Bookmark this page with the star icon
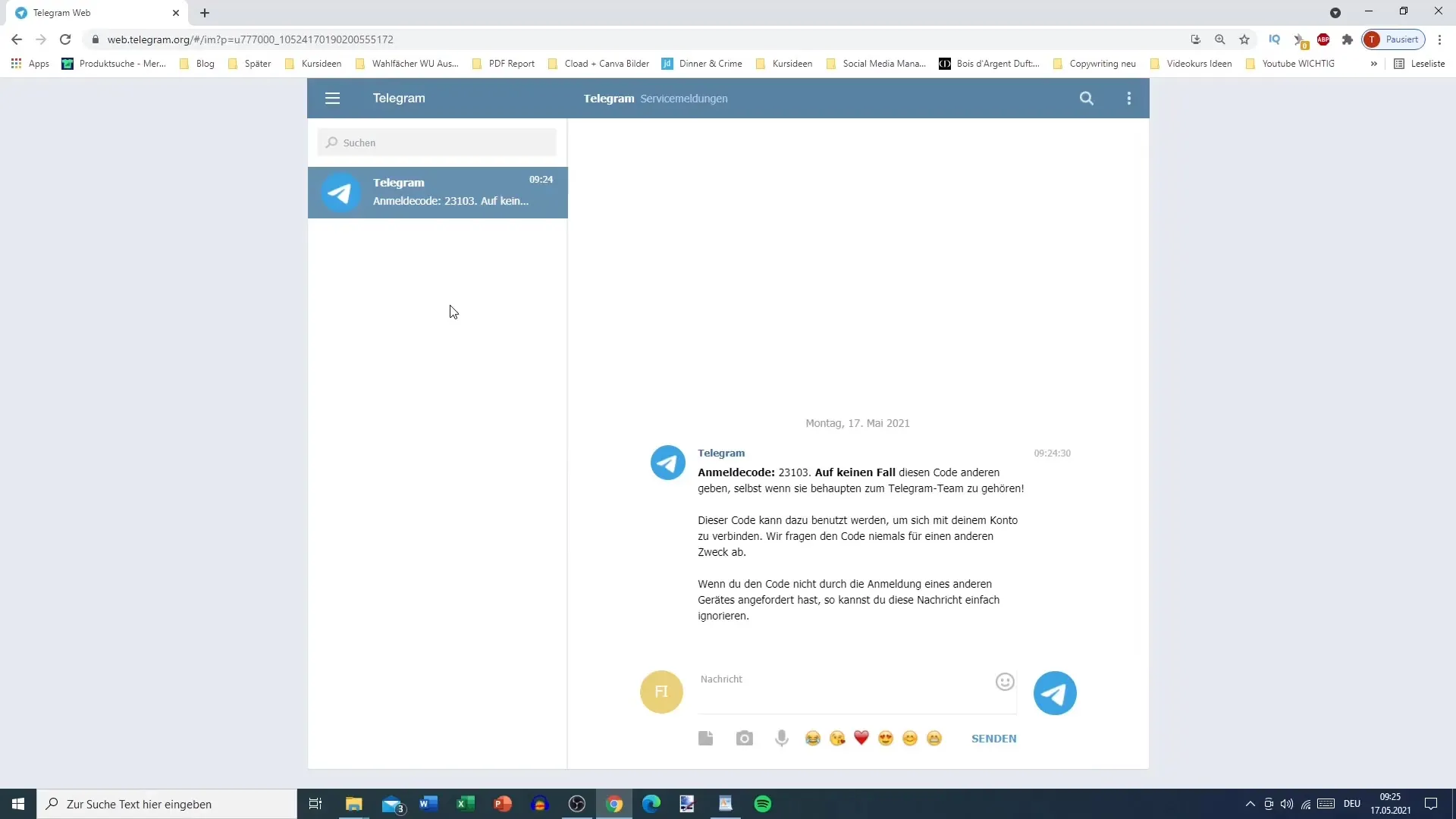Screen dimensions: 1456x819 coord(1244,39)
